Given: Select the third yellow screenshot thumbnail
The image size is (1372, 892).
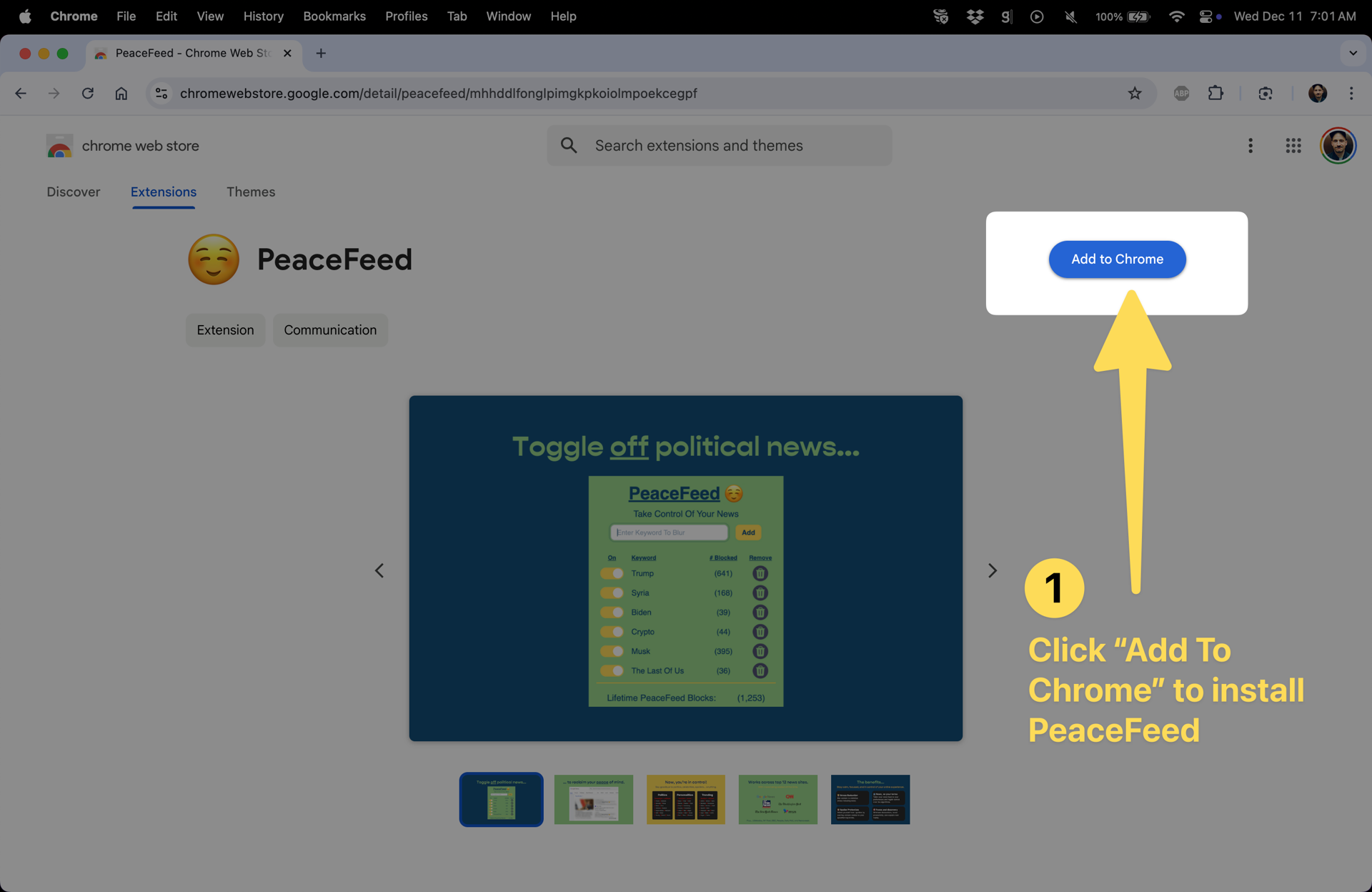Looking at the screenshot, I should [685, 799].
